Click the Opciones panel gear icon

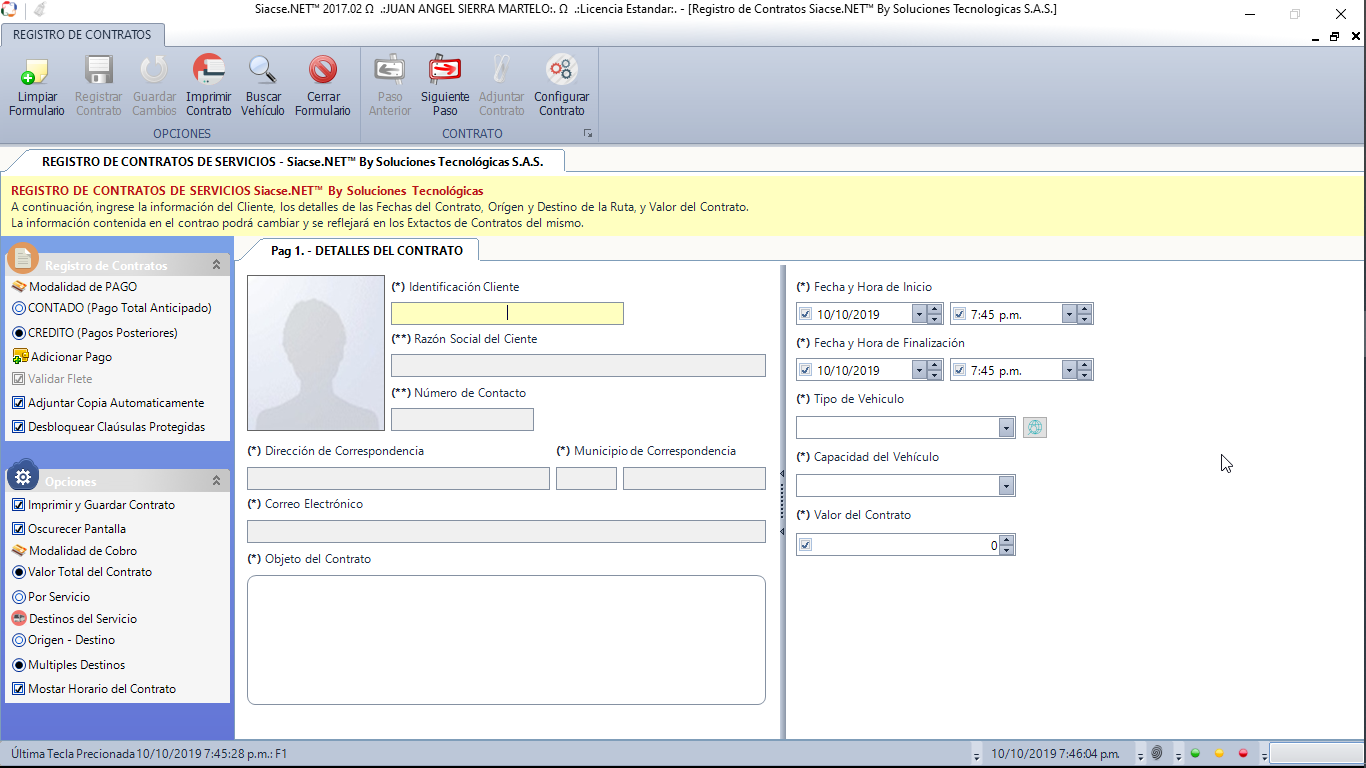click(x=23, y=476)
